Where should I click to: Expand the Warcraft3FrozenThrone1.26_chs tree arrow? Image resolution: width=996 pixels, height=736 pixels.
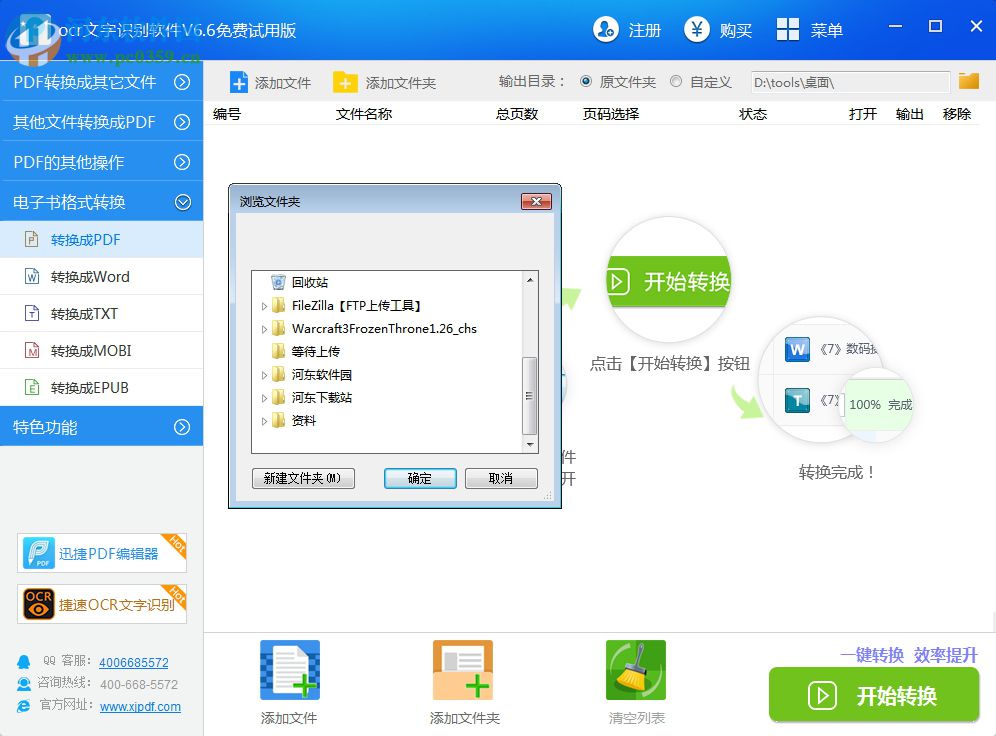264,329
